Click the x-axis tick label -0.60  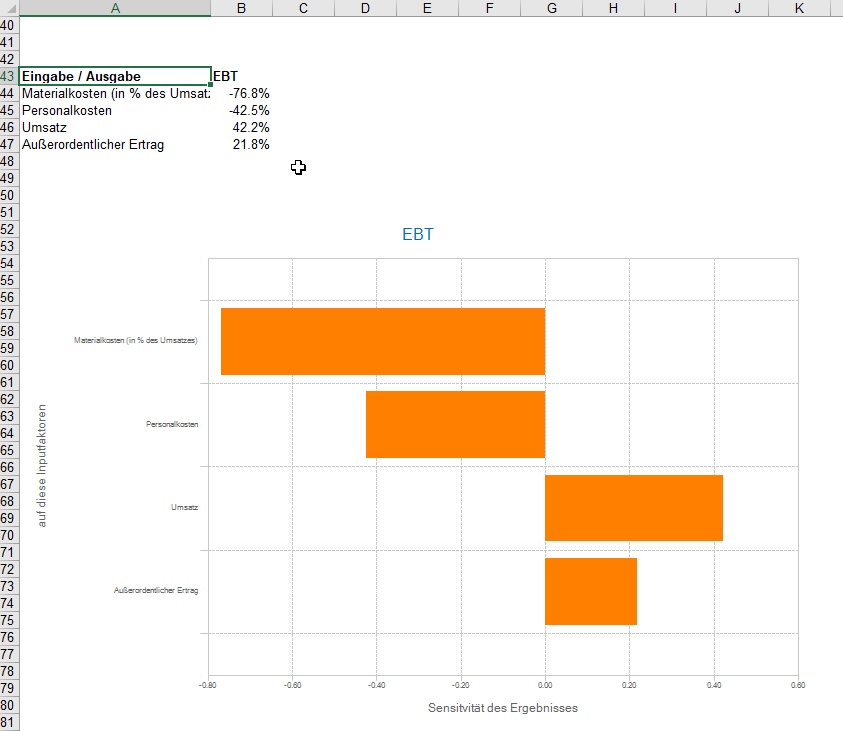(292, 685)
